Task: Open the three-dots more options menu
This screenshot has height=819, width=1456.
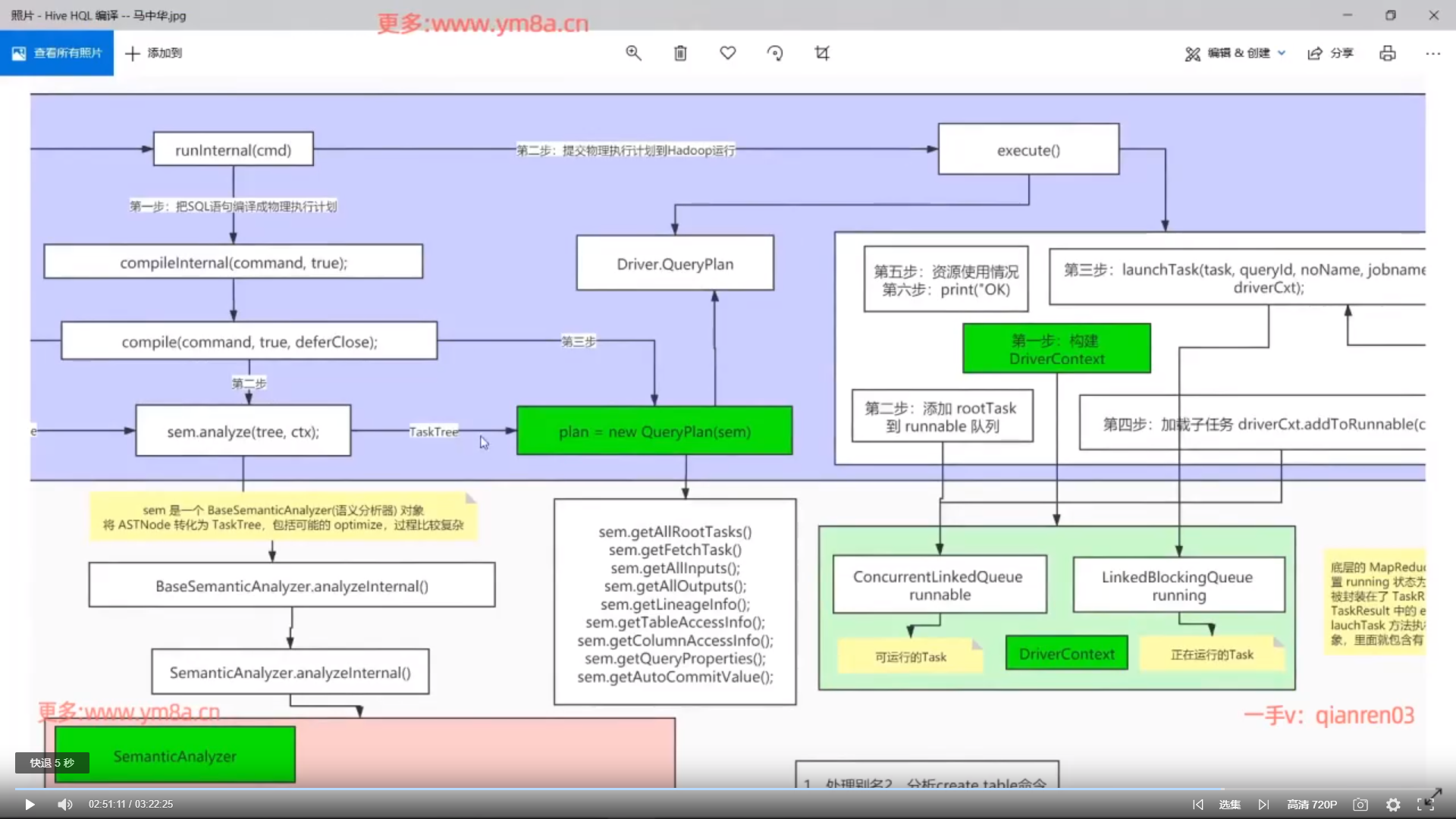Action: [x=1432, y=53]
